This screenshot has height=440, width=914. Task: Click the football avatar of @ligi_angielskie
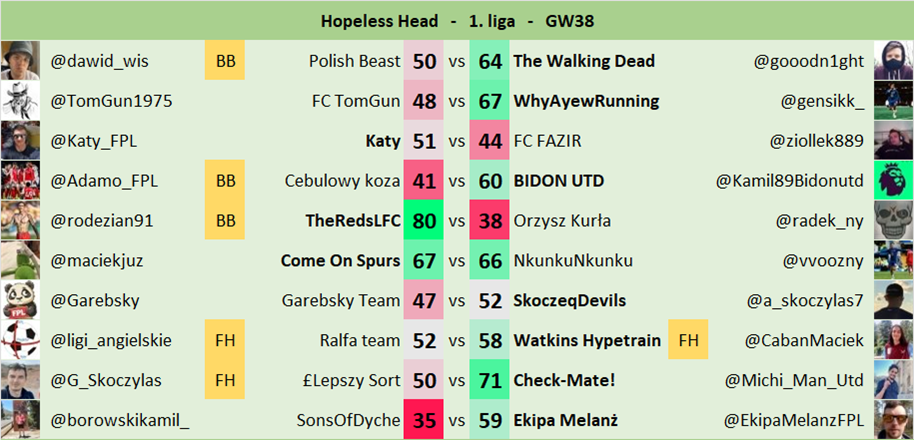coord(20,341)
